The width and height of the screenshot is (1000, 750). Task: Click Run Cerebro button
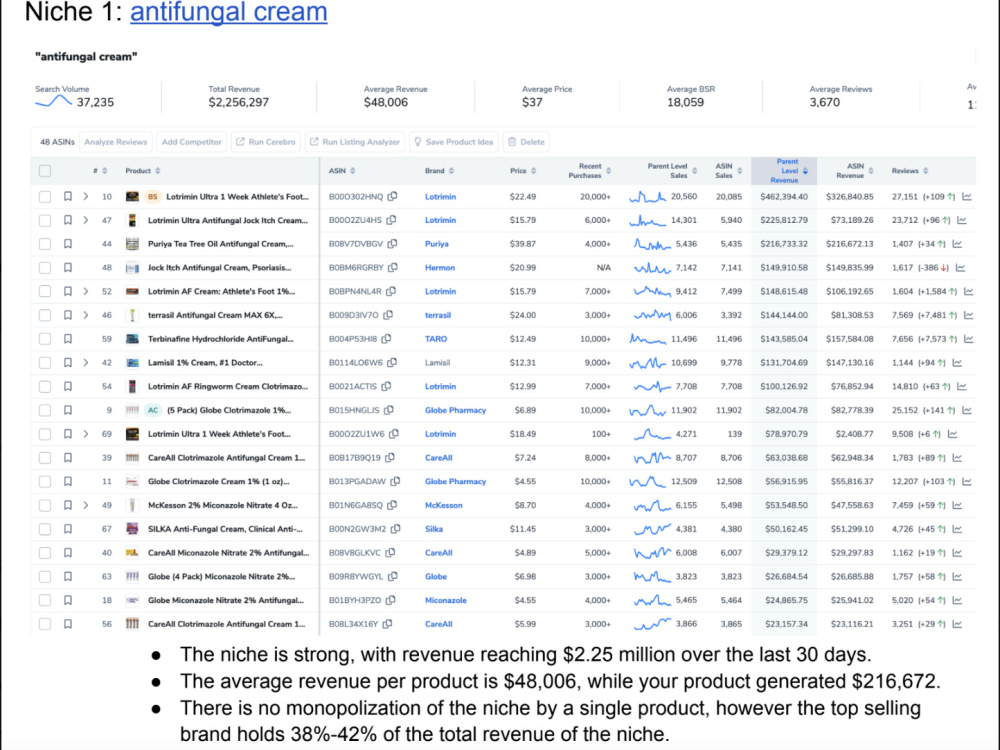click(x=266, y=142)
